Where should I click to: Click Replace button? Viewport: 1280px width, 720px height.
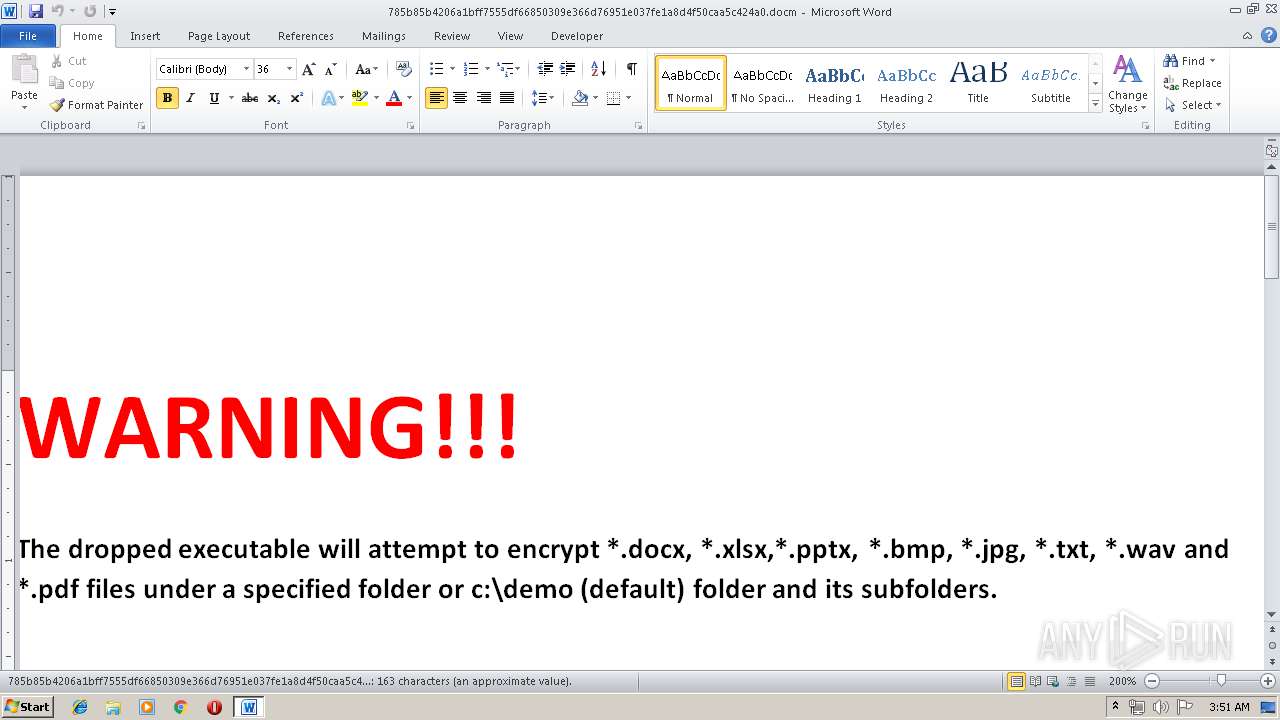pos(1192,83)
